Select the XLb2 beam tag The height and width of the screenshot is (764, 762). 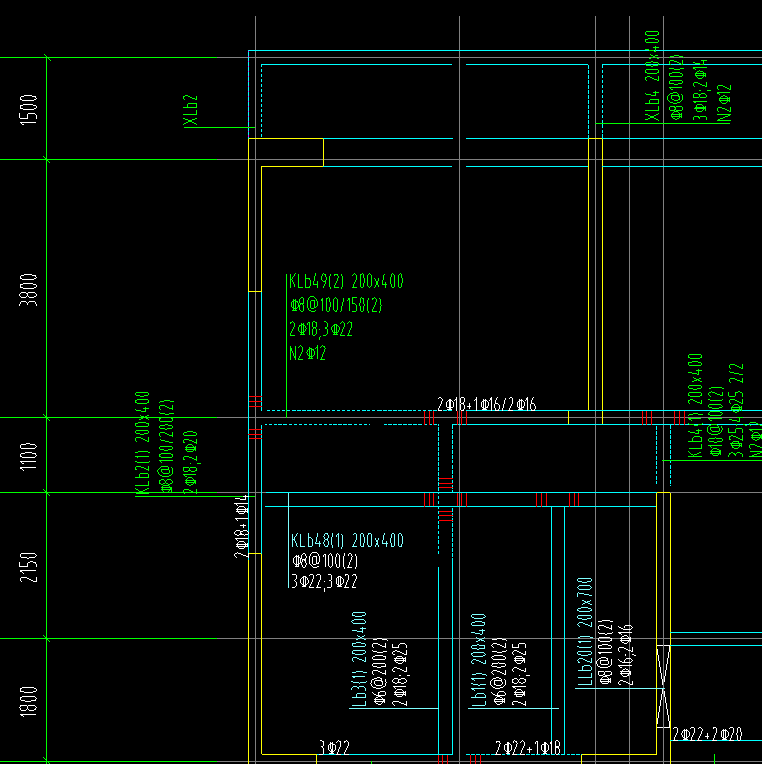(190, 110)
